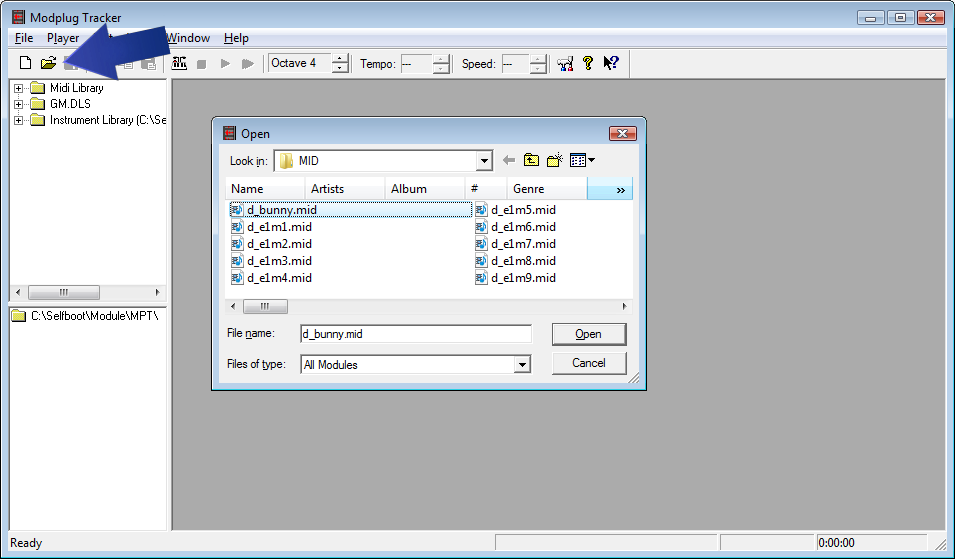Viewport: 955px width, 559px height.
Task: Decrease the octave with the down stepper
Action: [x=340, y=68]
